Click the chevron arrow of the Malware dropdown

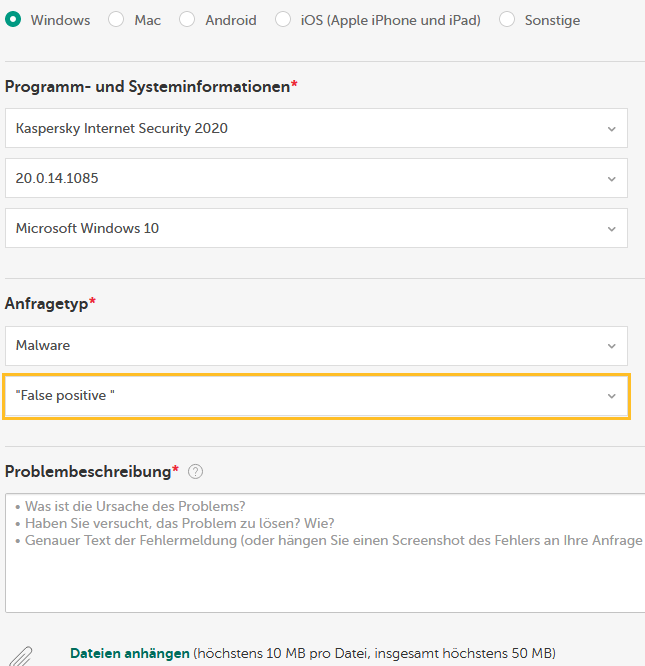click(612, 347)
